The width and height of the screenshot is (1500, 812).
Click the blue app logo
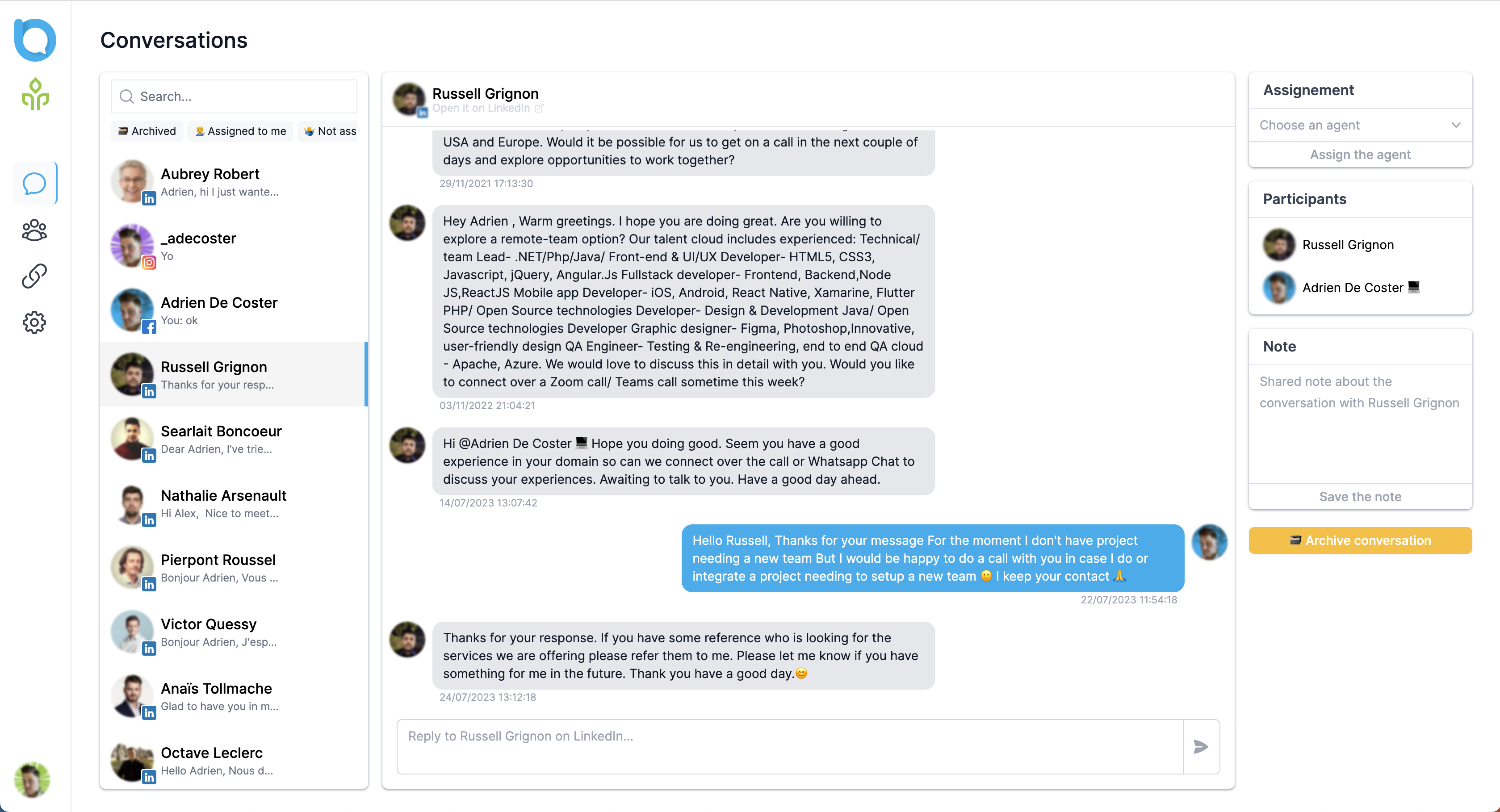pos(35,40)
